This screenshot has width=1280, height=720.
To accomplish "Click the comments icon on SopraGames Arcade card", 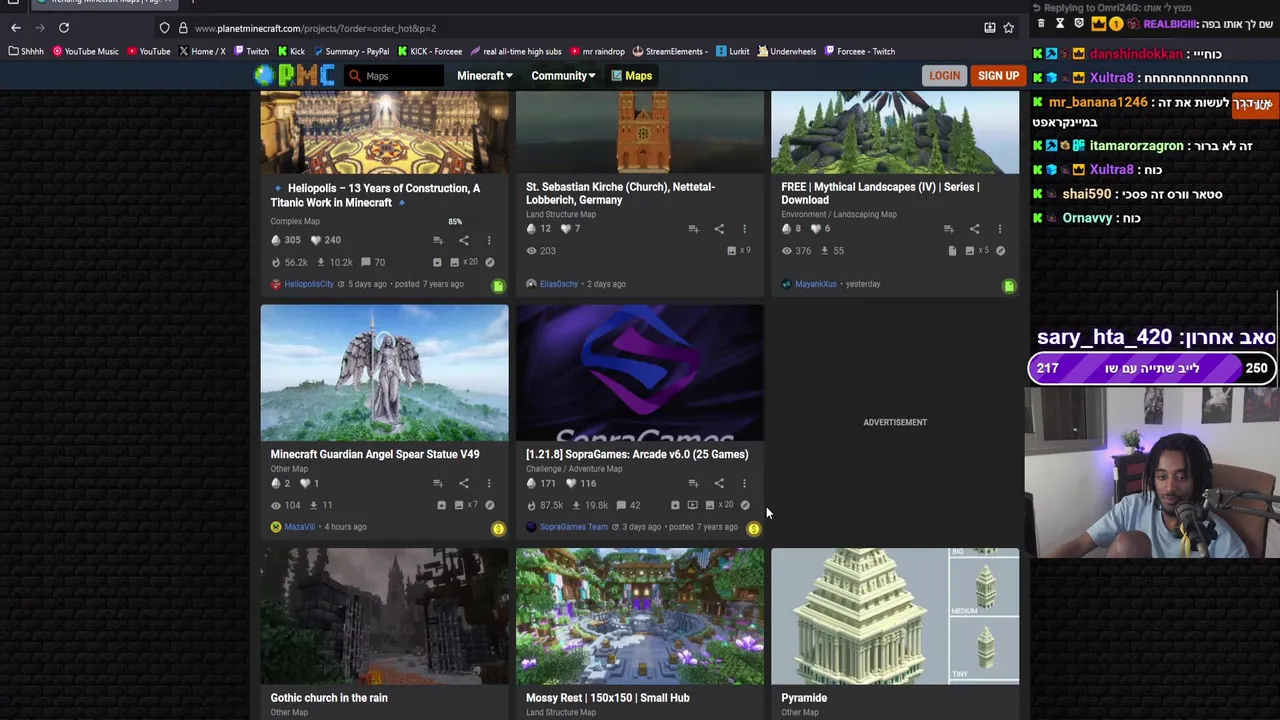I will (621, 506).
